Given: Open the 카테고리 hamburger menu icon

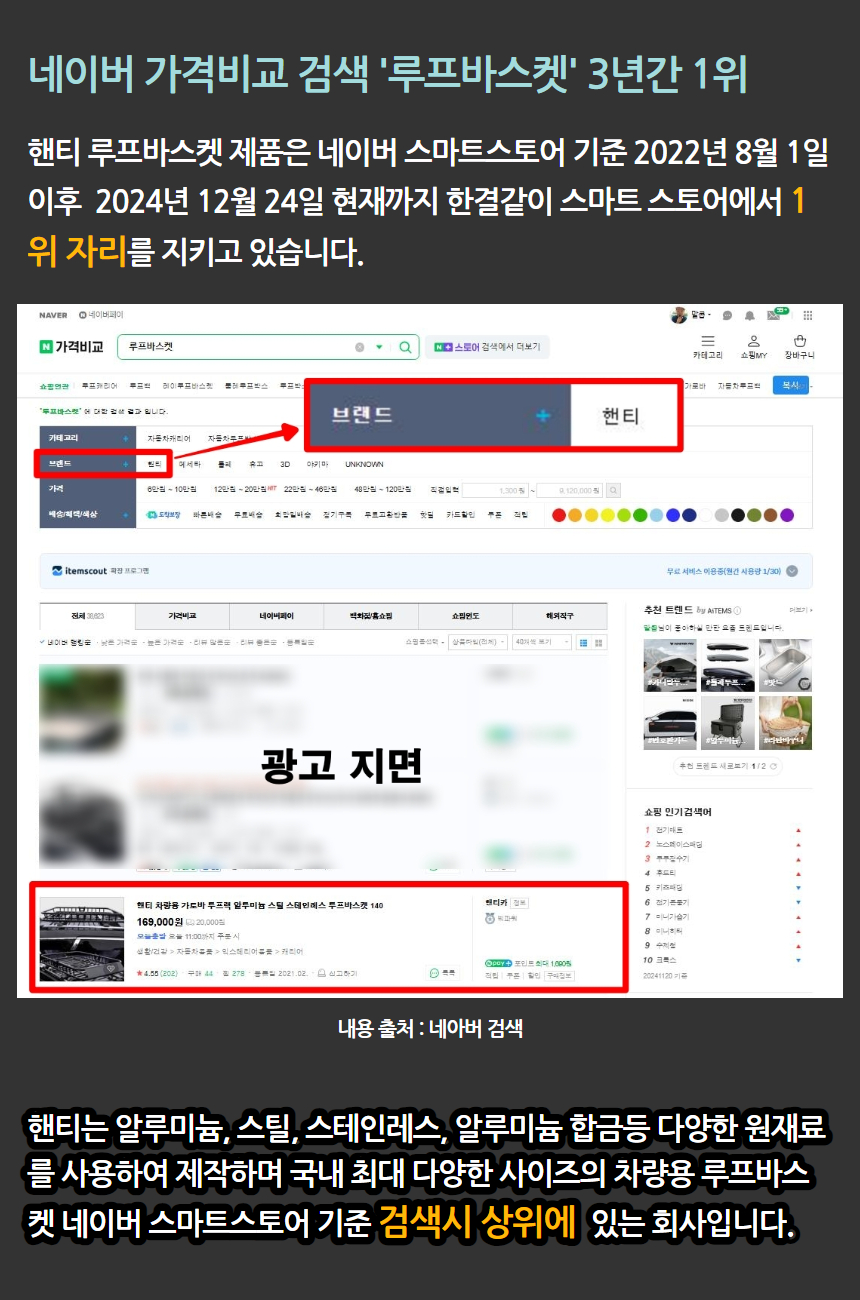Looking at the screenshot, I should [707, 341].
